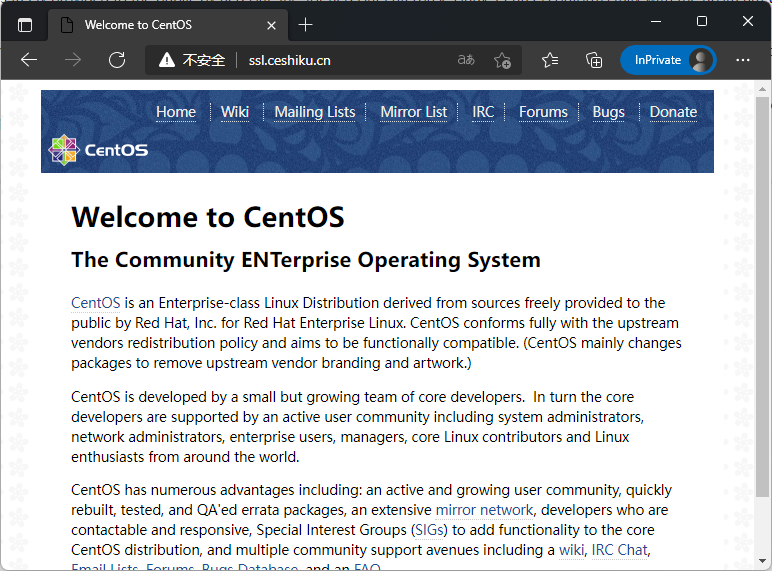The height and width of the screenshot is (571, 772).
Task: Open the Wiki navigation link
Action: pos(235,112)
